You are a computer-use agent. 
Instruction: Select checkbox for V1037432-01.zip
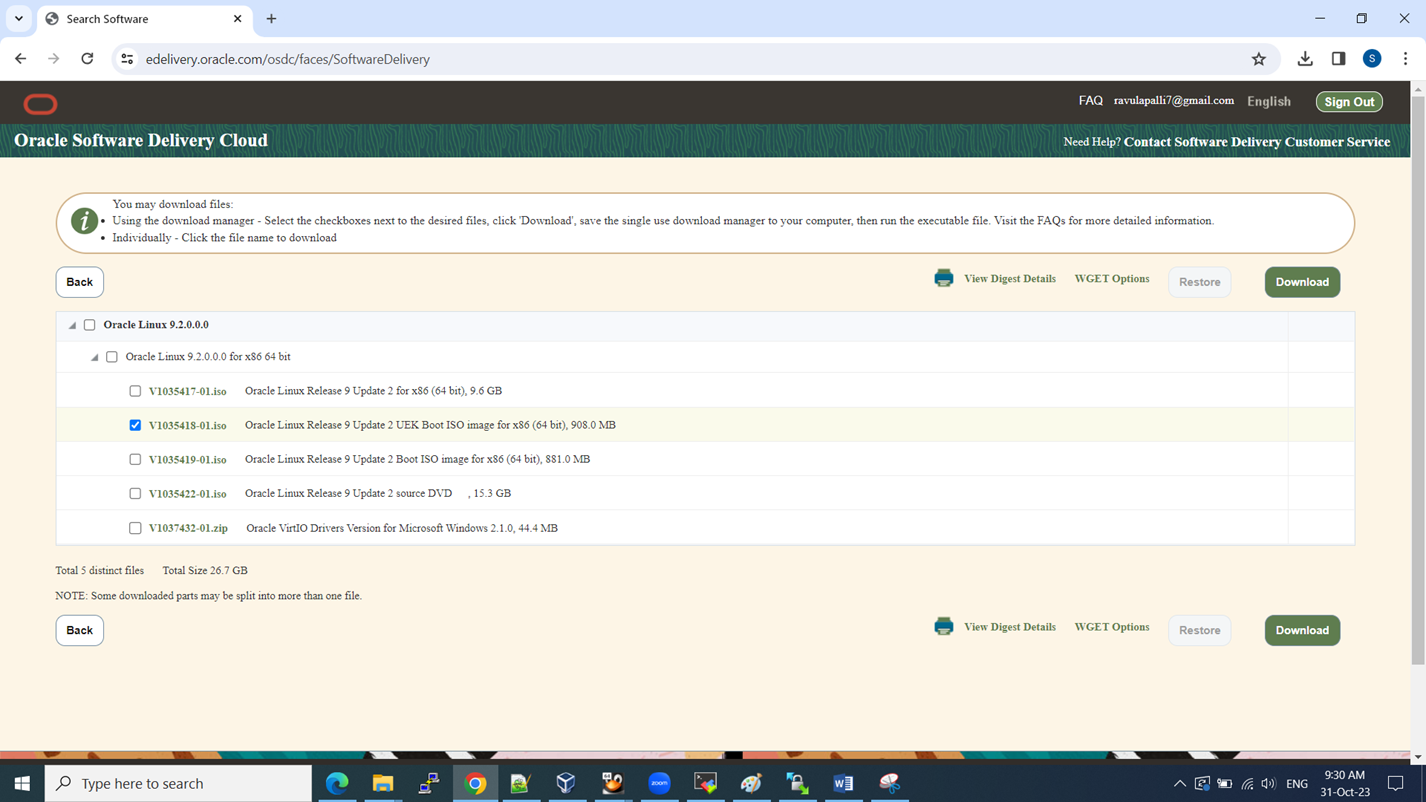pos(135,528)
